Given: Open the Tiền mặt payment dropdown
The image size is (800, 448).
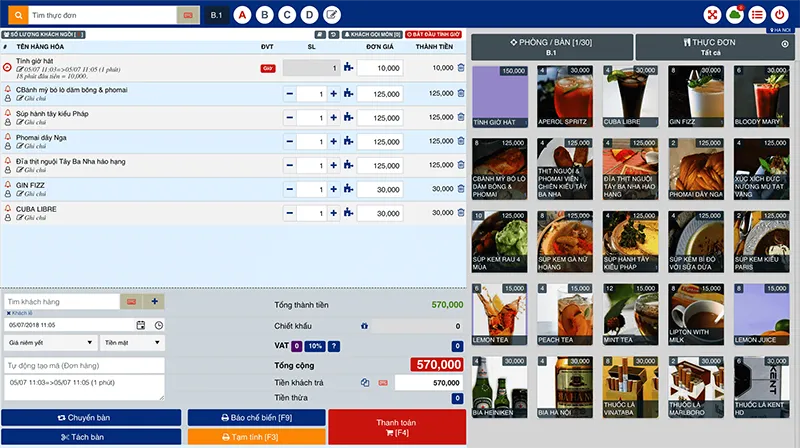Looking at the screenshot, I should pyautogui.click(x=133, y=342).
